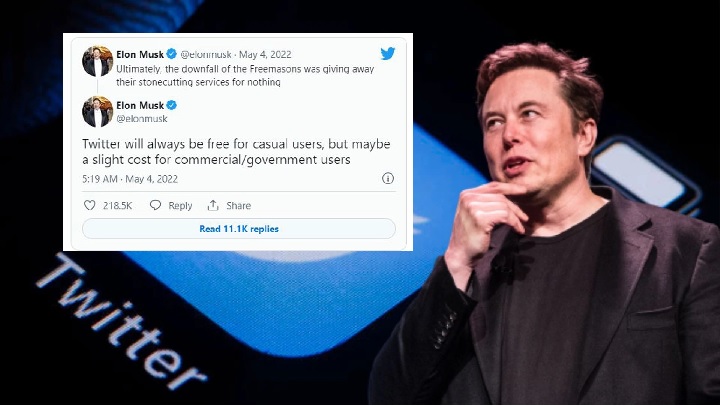Open the top tweet's profile avatar
The width and height of the screenshot is (720, 406).
point(97,61)
